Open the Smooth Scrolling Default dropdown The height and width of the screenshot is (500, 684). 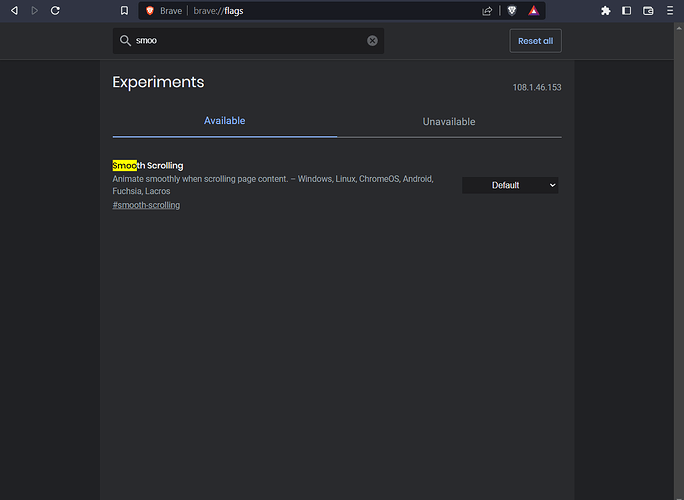coord(510,185)
